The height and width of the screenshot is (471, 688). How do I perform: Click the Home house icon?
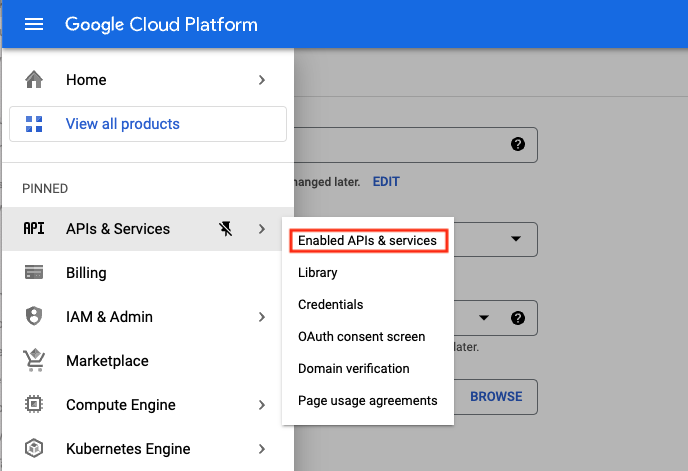pos(34,79)
